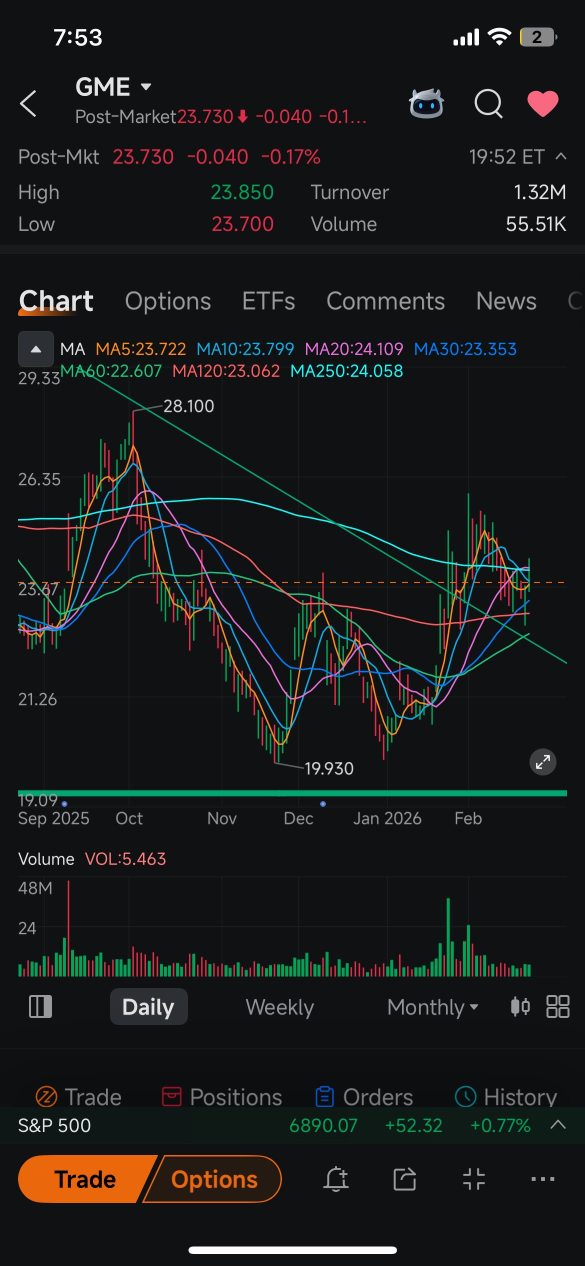Tap the MA20:24.109 indicator label

[x=354, y=349]
